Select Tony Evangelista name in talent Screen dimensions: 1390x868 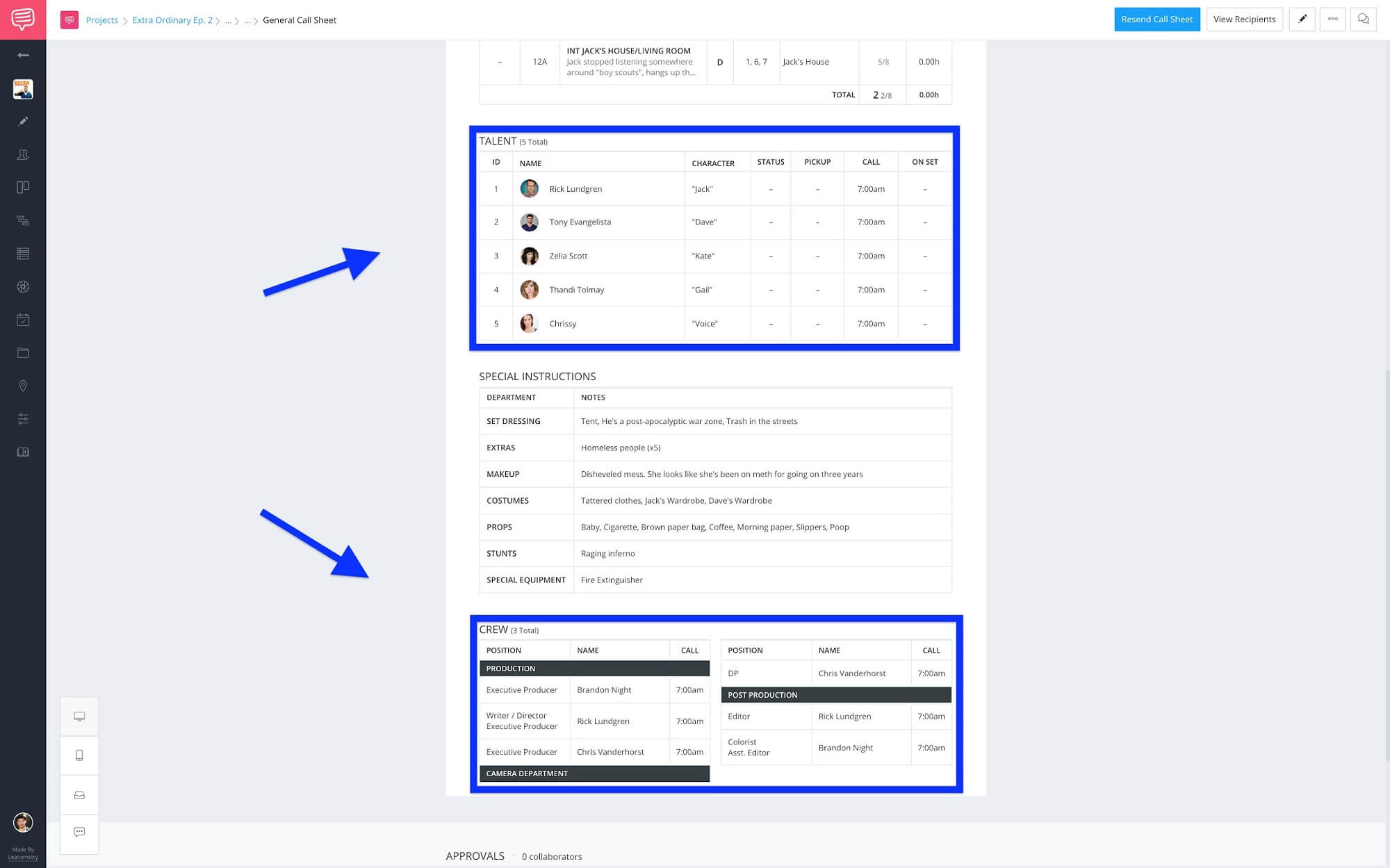580,222
